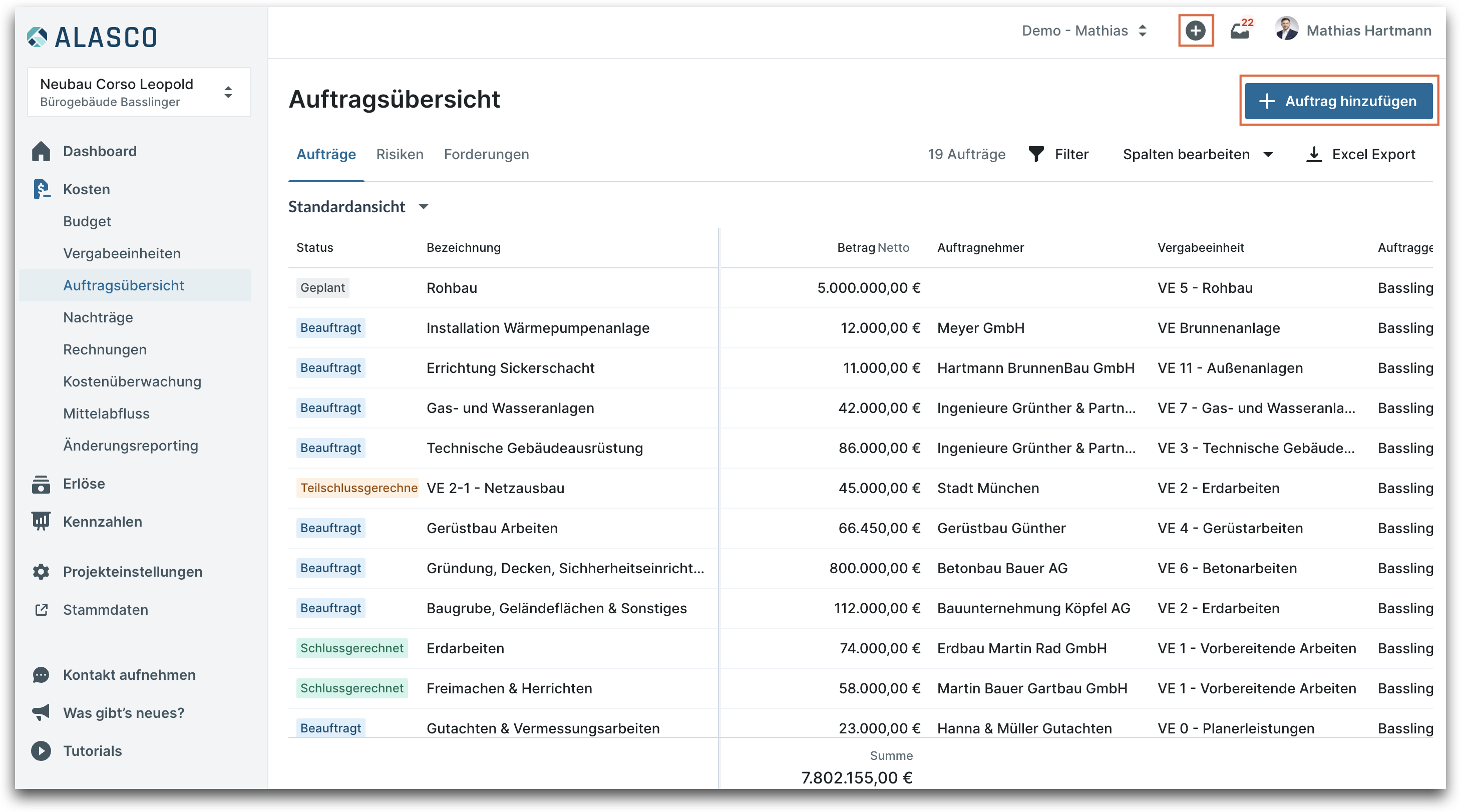This screenshot has width=1461, height=812.
Task: Click the Filter funnel icon
Action: pyautogui.click(x=1035, y=154)
